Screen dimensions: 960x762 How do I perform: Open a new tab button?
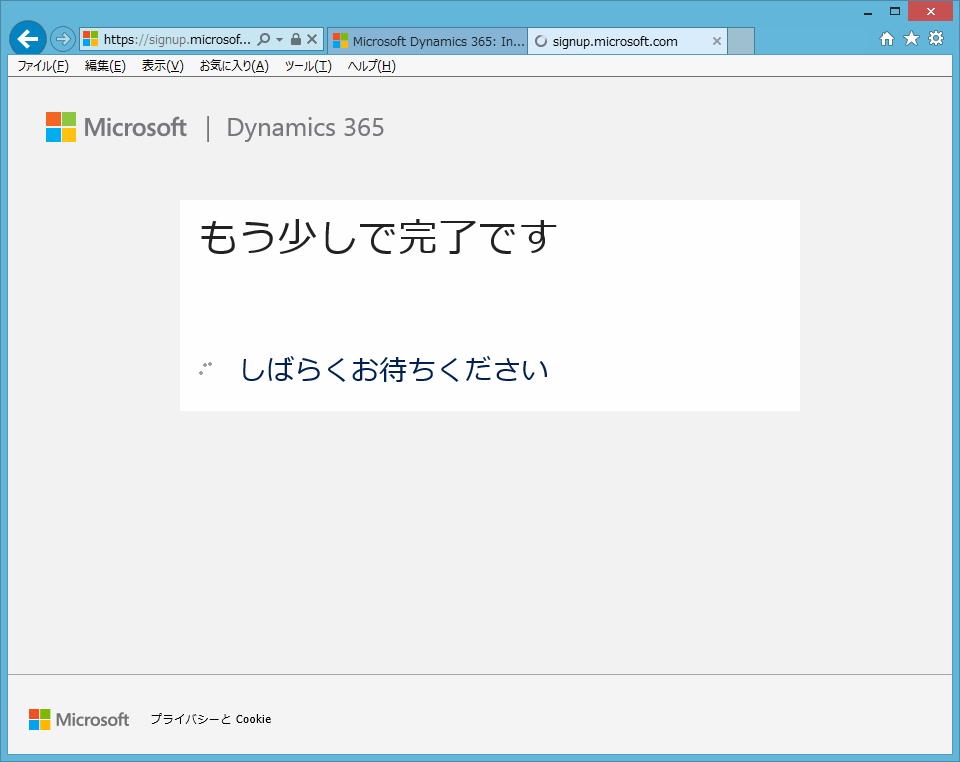coord(741,41)
